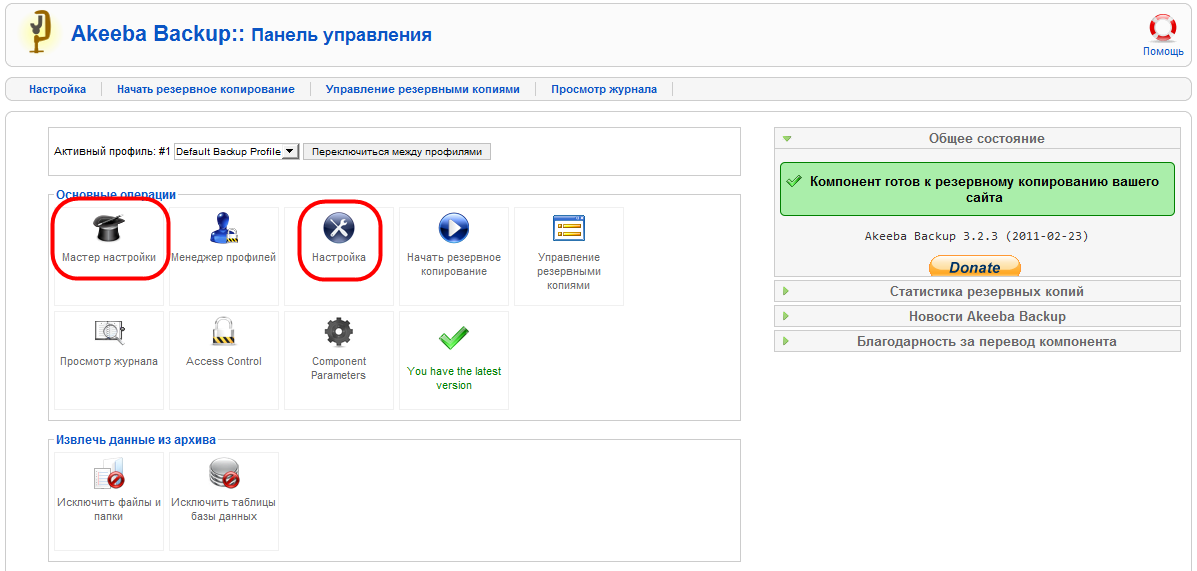Expand Статистика резервных копий panel

tap(977, 292)
